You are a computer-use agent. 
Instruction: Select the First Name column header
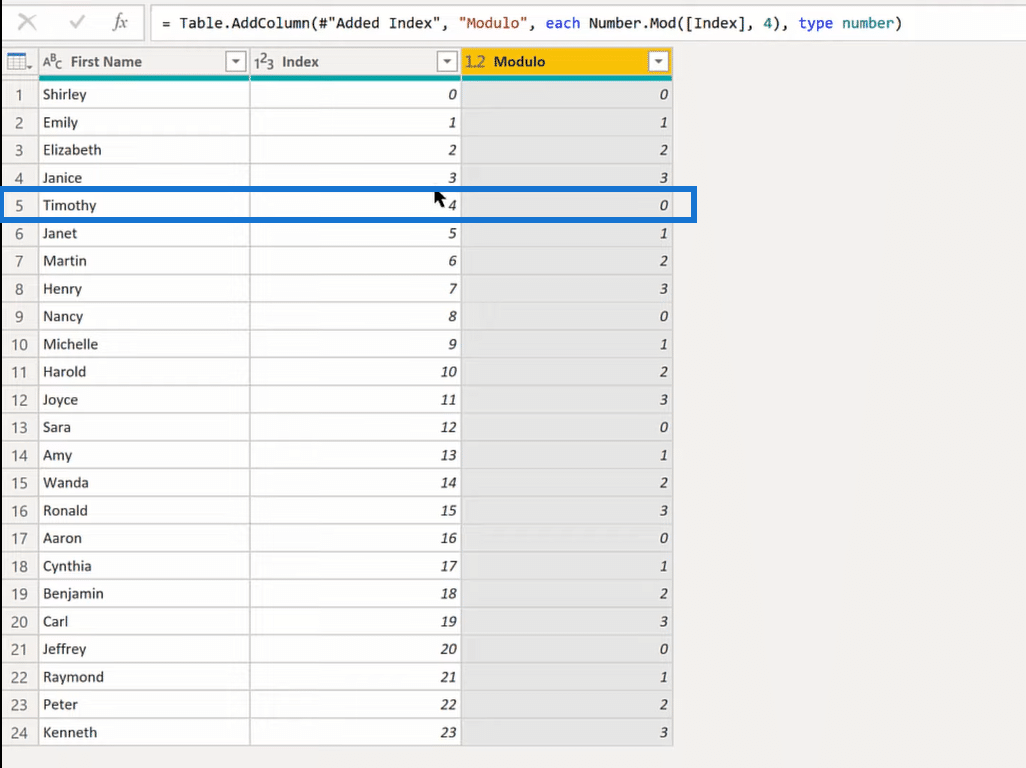[144, 61]
